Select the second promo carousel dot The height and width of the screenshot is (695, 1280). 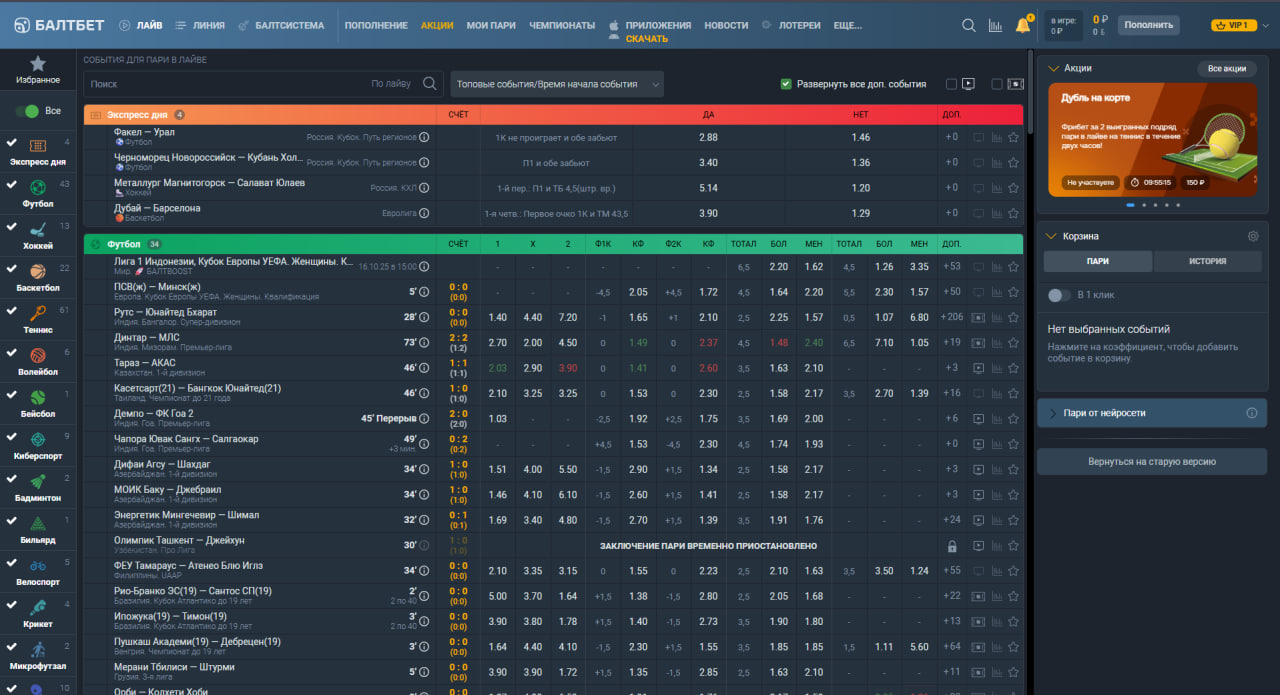tap(1142, 205)
